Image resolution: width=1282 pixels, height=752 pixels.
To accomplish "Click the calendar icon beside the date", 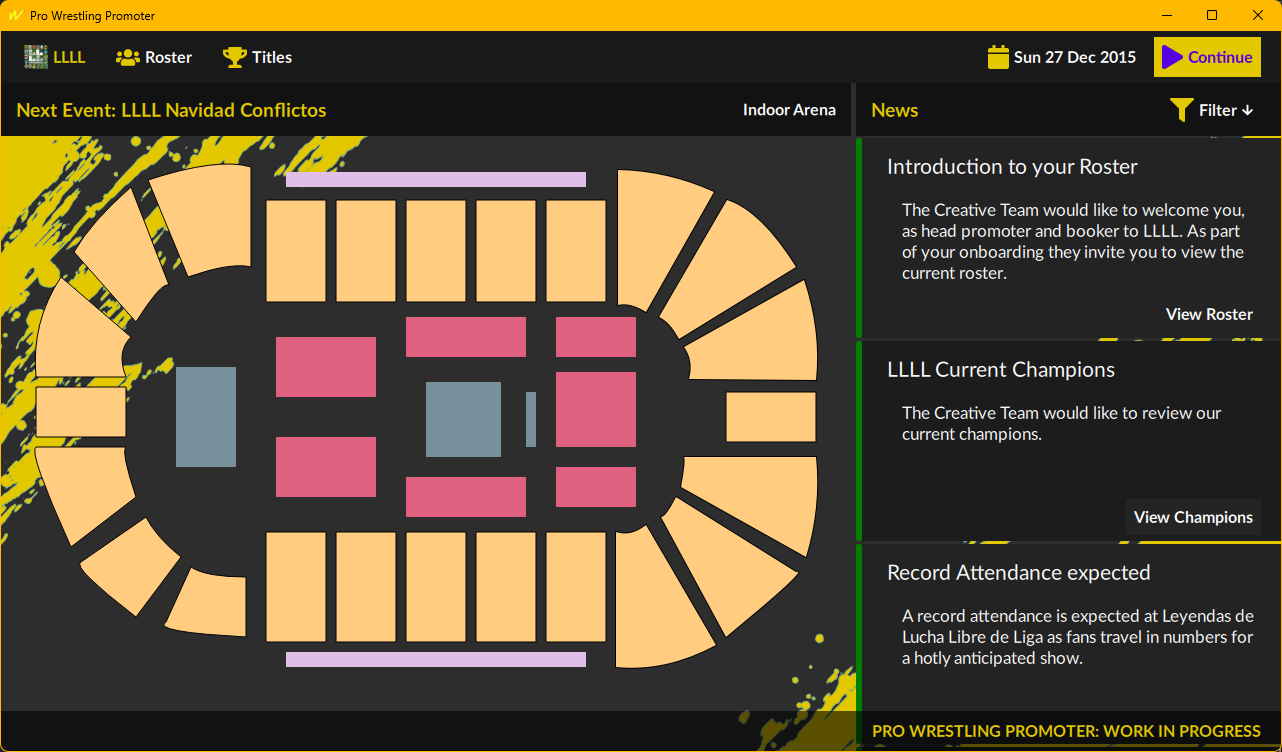I will tap(998, 57).
